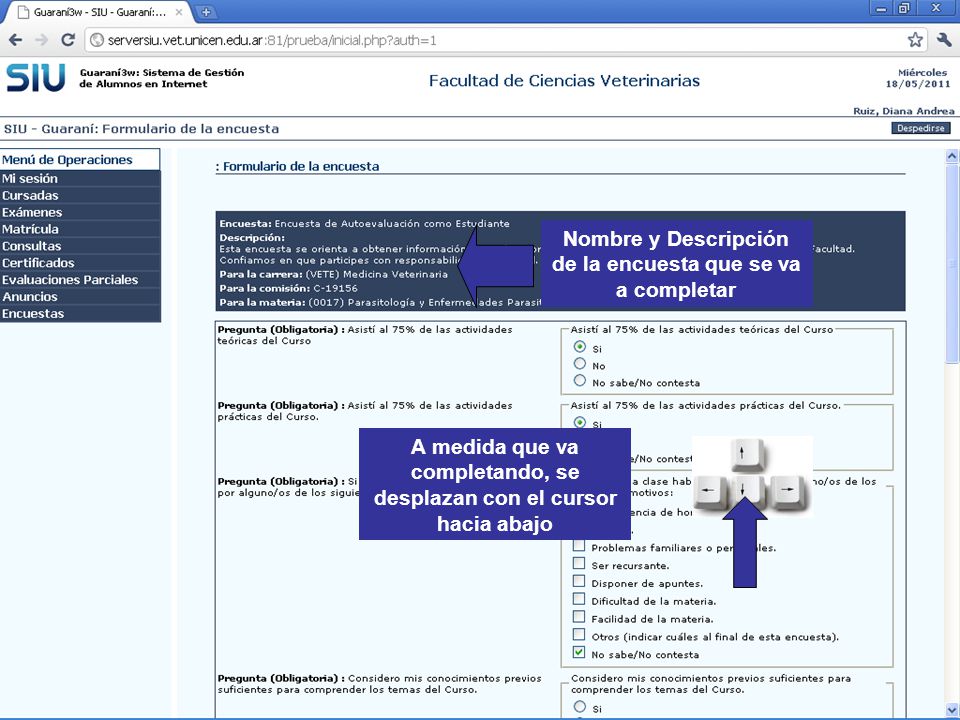Select No for theoretical activities attendance

click(x=579, y=364)
